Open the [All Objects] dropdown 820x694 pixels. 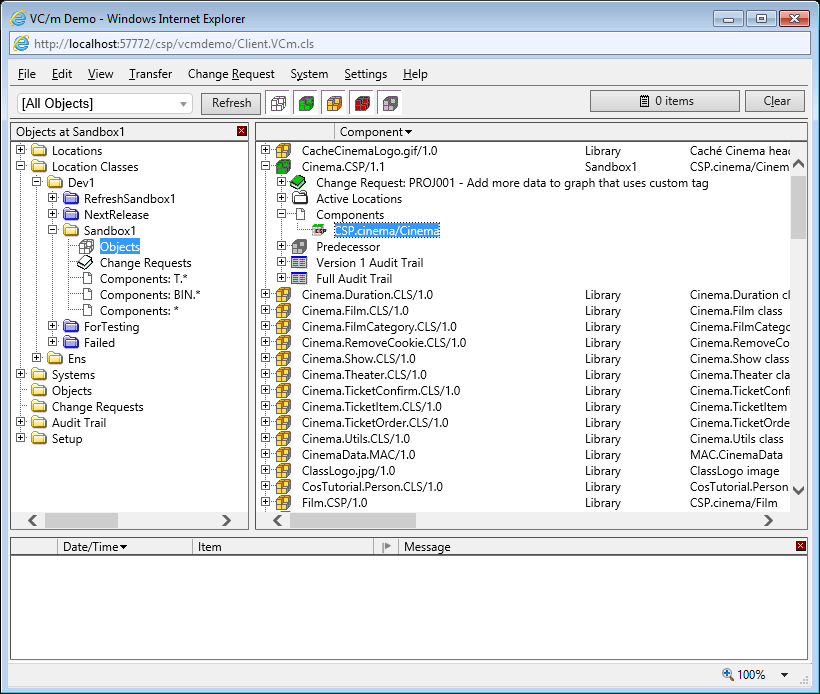tap(184, 103)
